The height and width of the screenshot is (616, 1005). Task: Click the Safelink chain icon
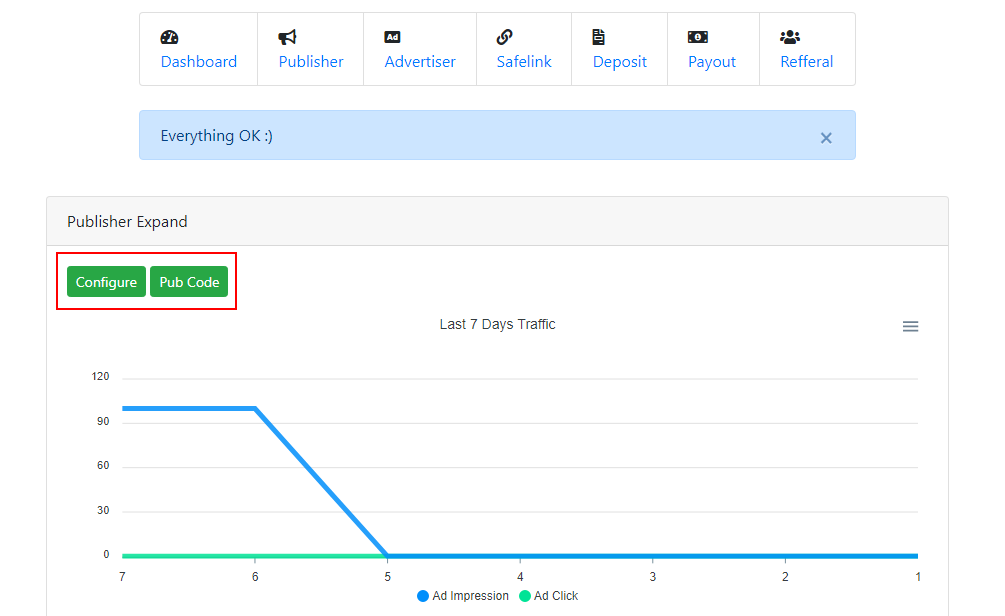(x=505, y=37)
